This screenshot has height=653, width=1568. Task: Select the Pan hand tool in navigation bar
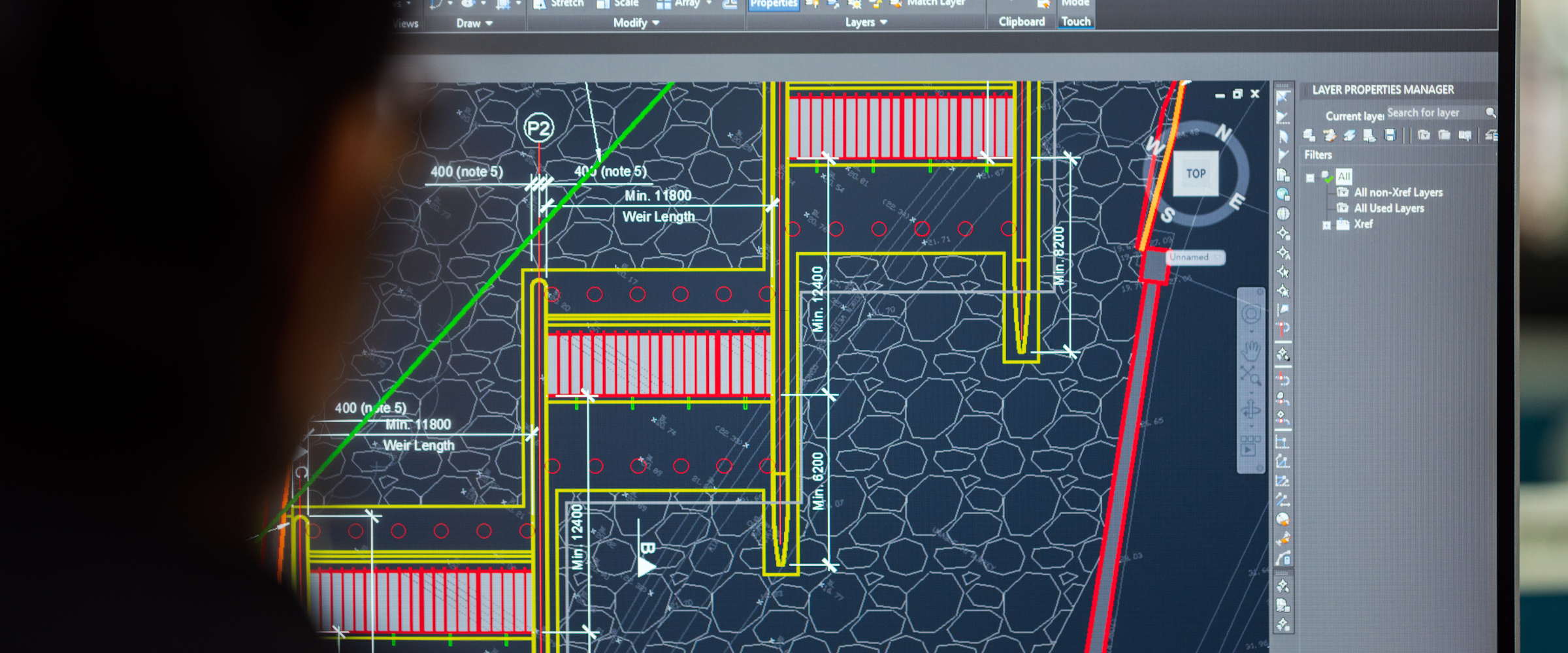1250,351
